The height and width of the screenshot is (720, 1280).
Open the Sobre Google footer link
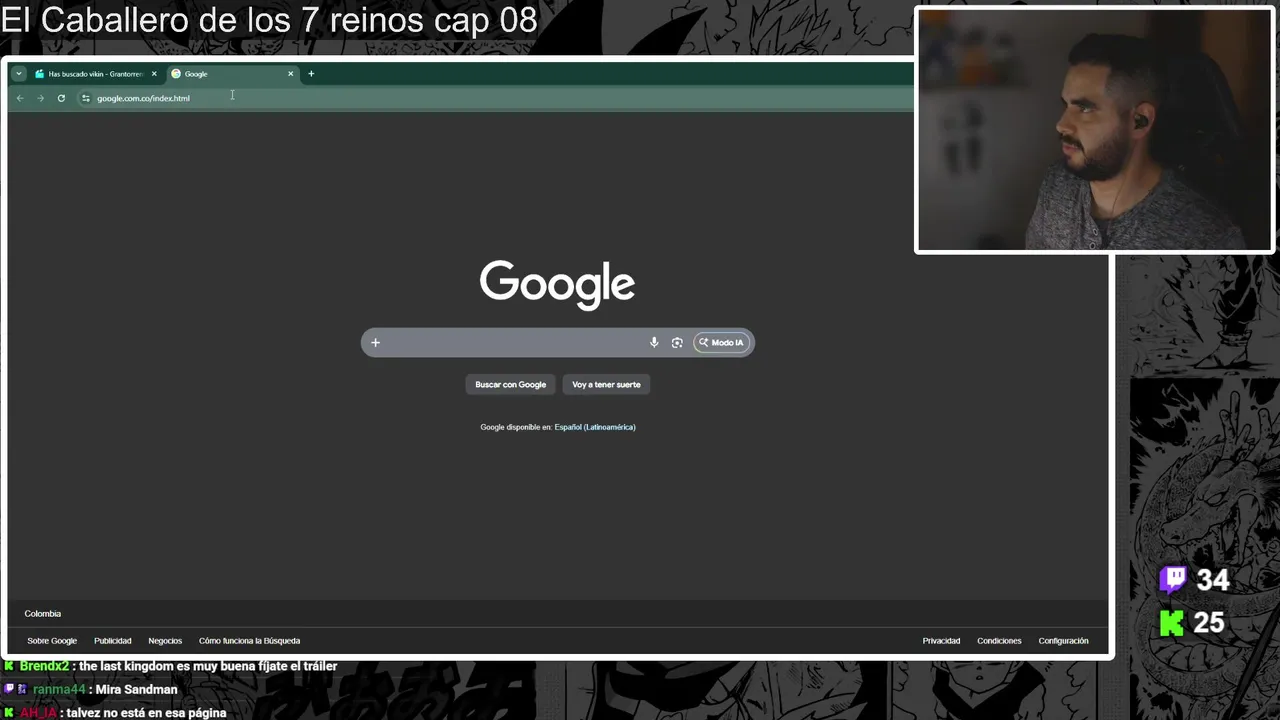point(52,641)
